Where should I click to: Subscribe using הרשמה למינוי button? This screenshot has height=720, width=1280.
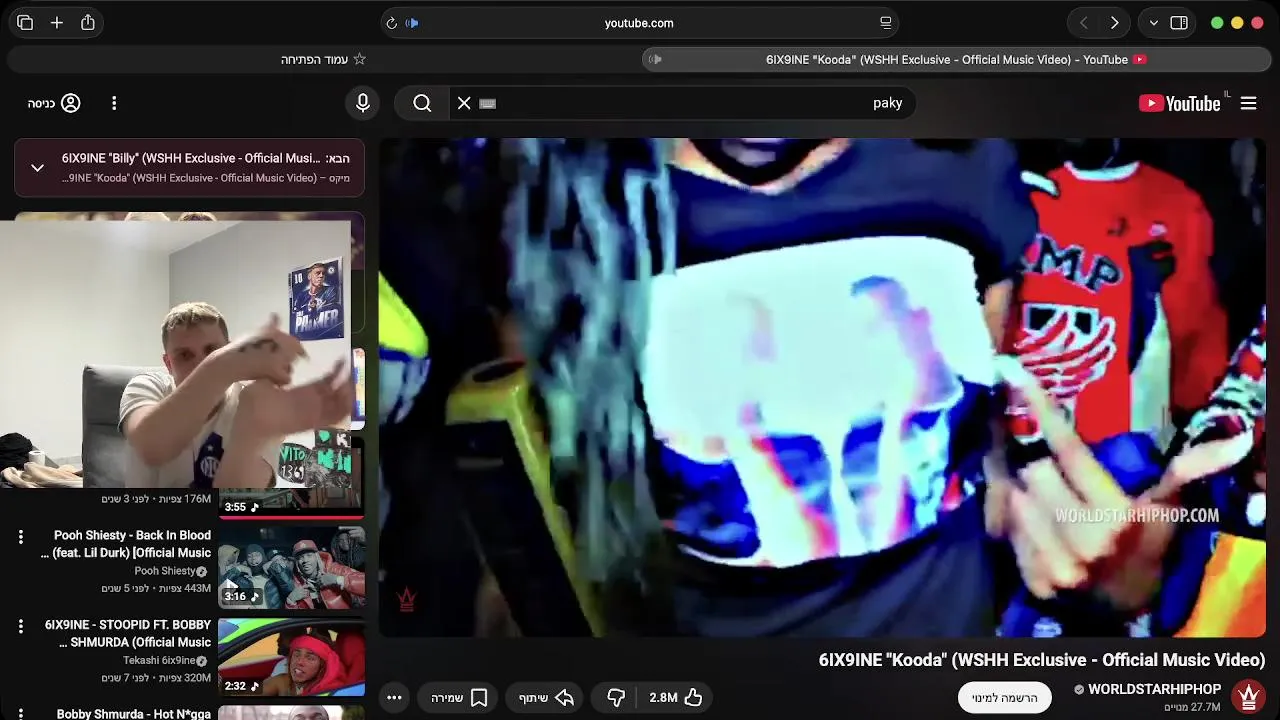(1005, 697)
